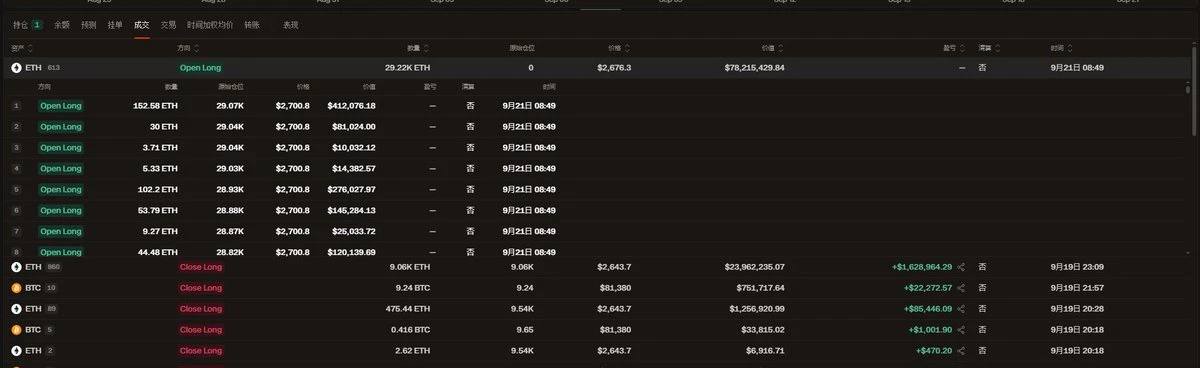Sort by the 资产 column arrows

[30, 48]
